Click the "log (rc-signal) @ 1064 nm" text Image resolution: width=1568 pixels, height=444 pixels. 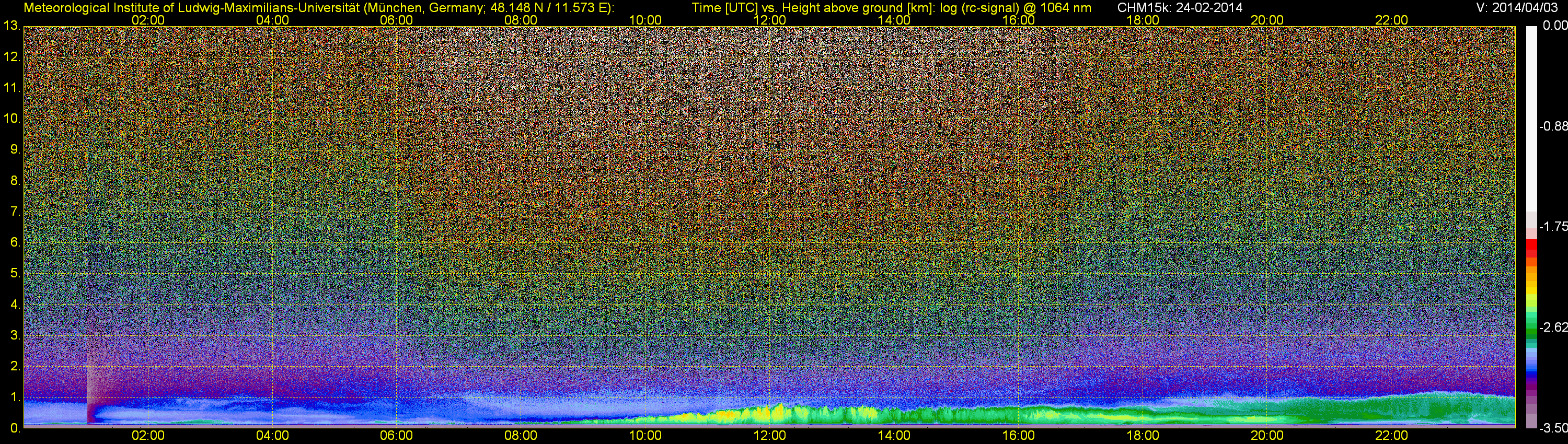[1016, 7]
